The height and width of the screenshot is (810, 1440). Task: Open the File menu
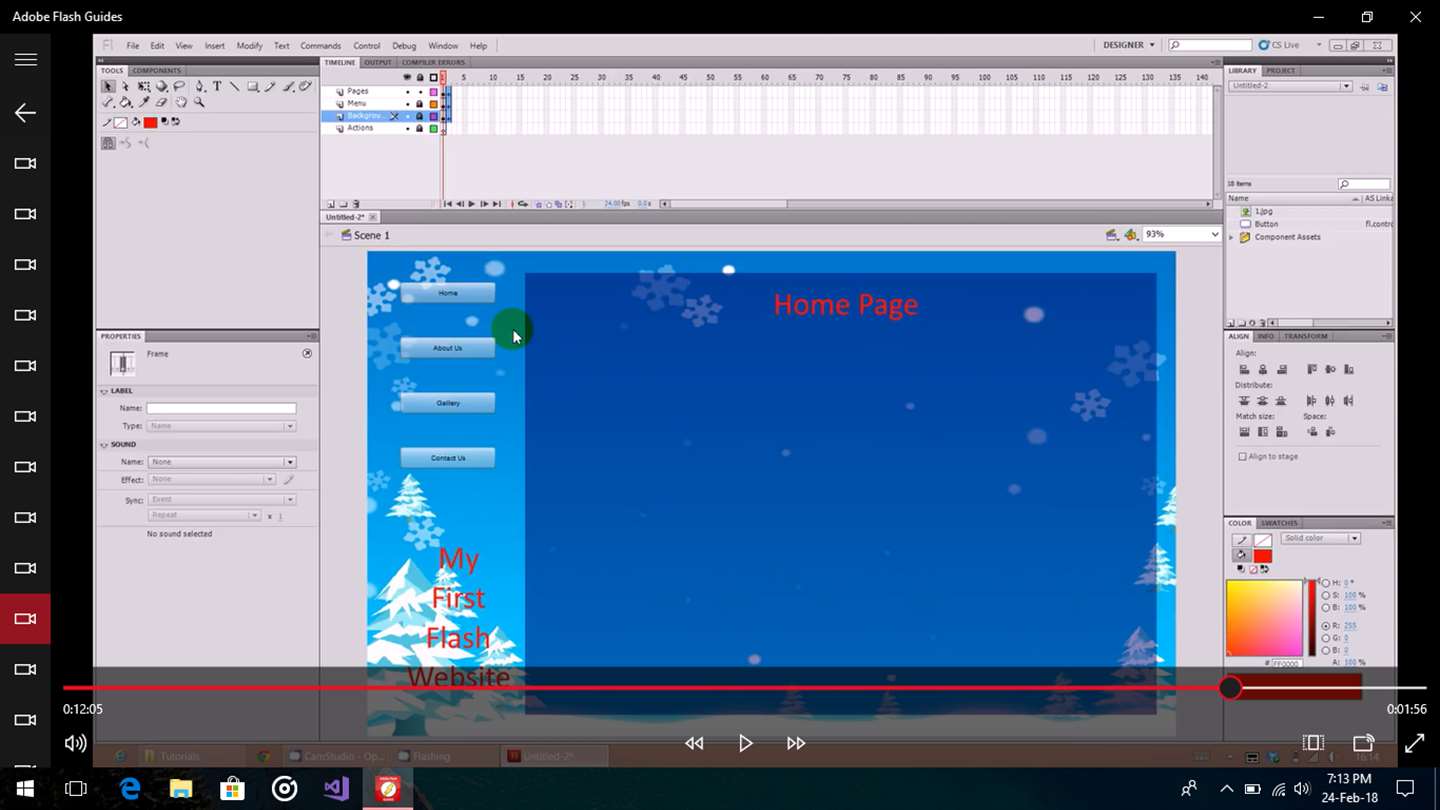(132, 46)
